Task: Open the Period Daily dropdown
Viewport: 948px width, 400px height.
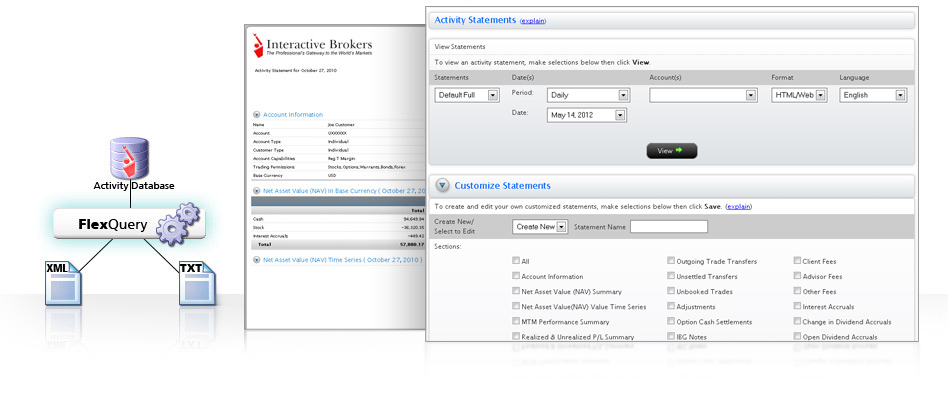Action: point(588,95)
